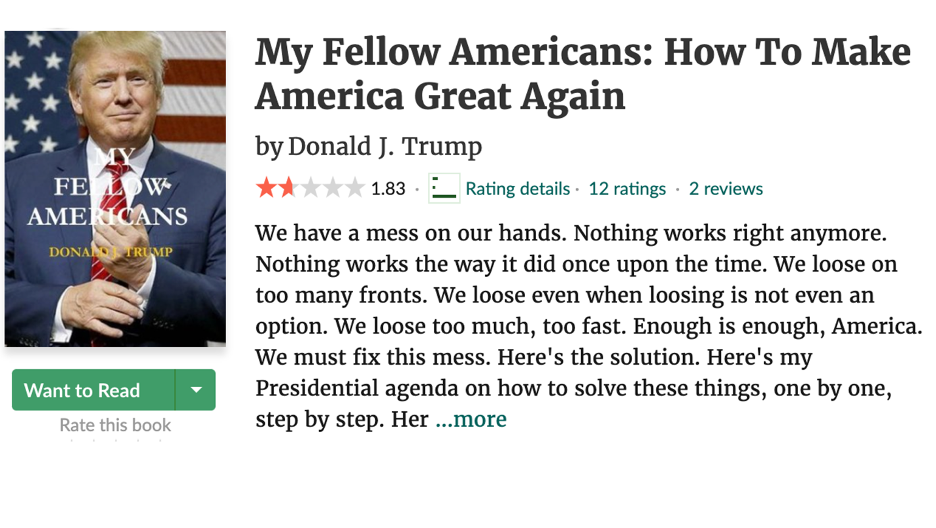Viewport: 936px width, 528px height.
Task: Click the half-filled second rating star
Action: click(288, 188)
